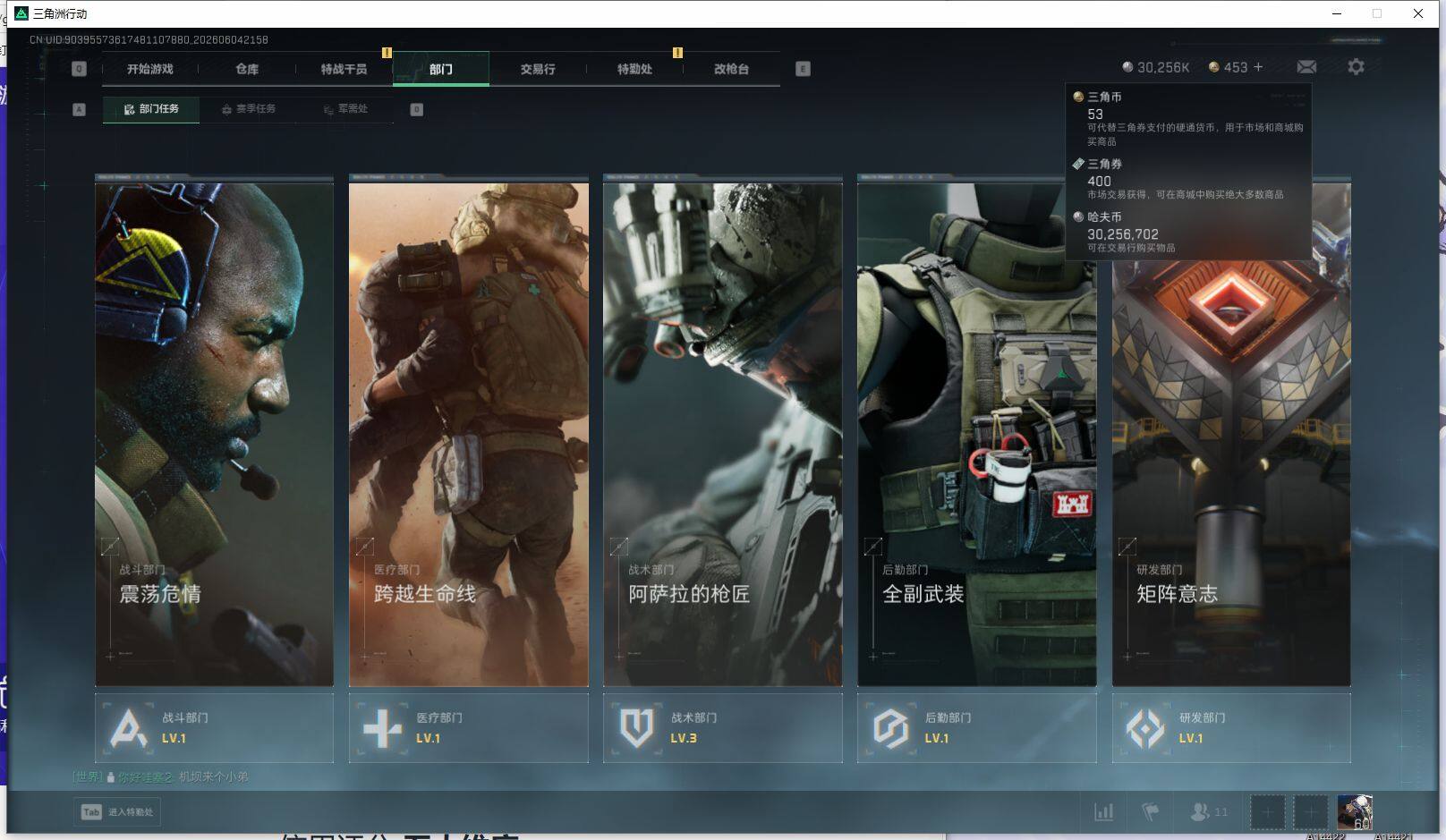Click the 战术部门 LV.3 label
The image size is (1446, 840).
point(684,739)
